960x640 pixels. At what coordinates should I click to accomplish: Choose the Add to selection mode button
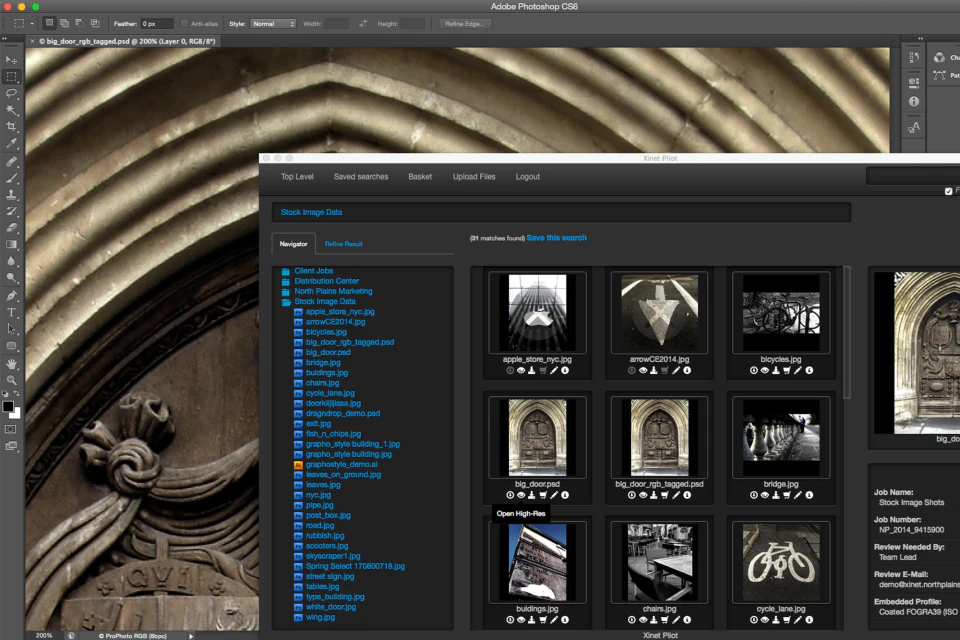click(64, 23)
